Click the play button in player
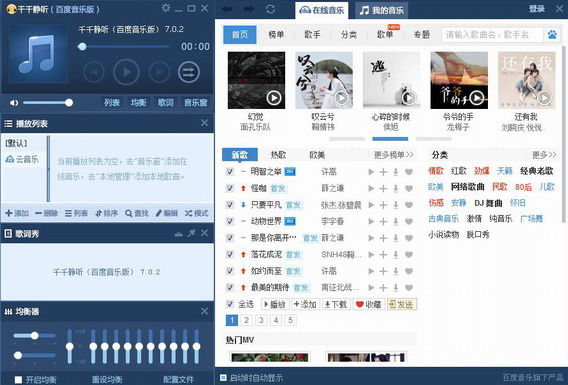 click(x=126, y=72)
